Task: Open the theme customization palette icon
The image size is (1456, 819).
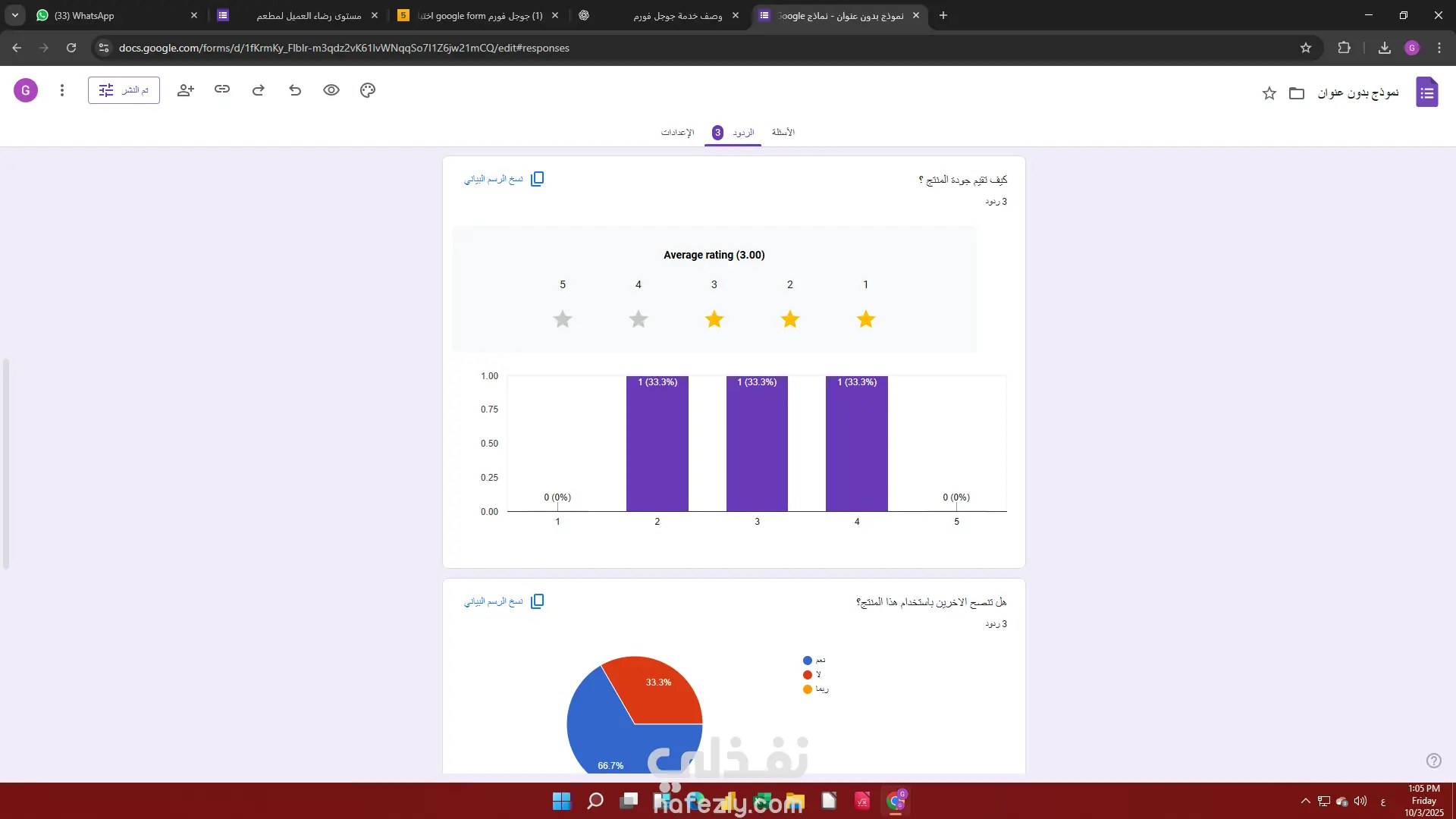Action: pyautogui.click(x=368, y=90)
